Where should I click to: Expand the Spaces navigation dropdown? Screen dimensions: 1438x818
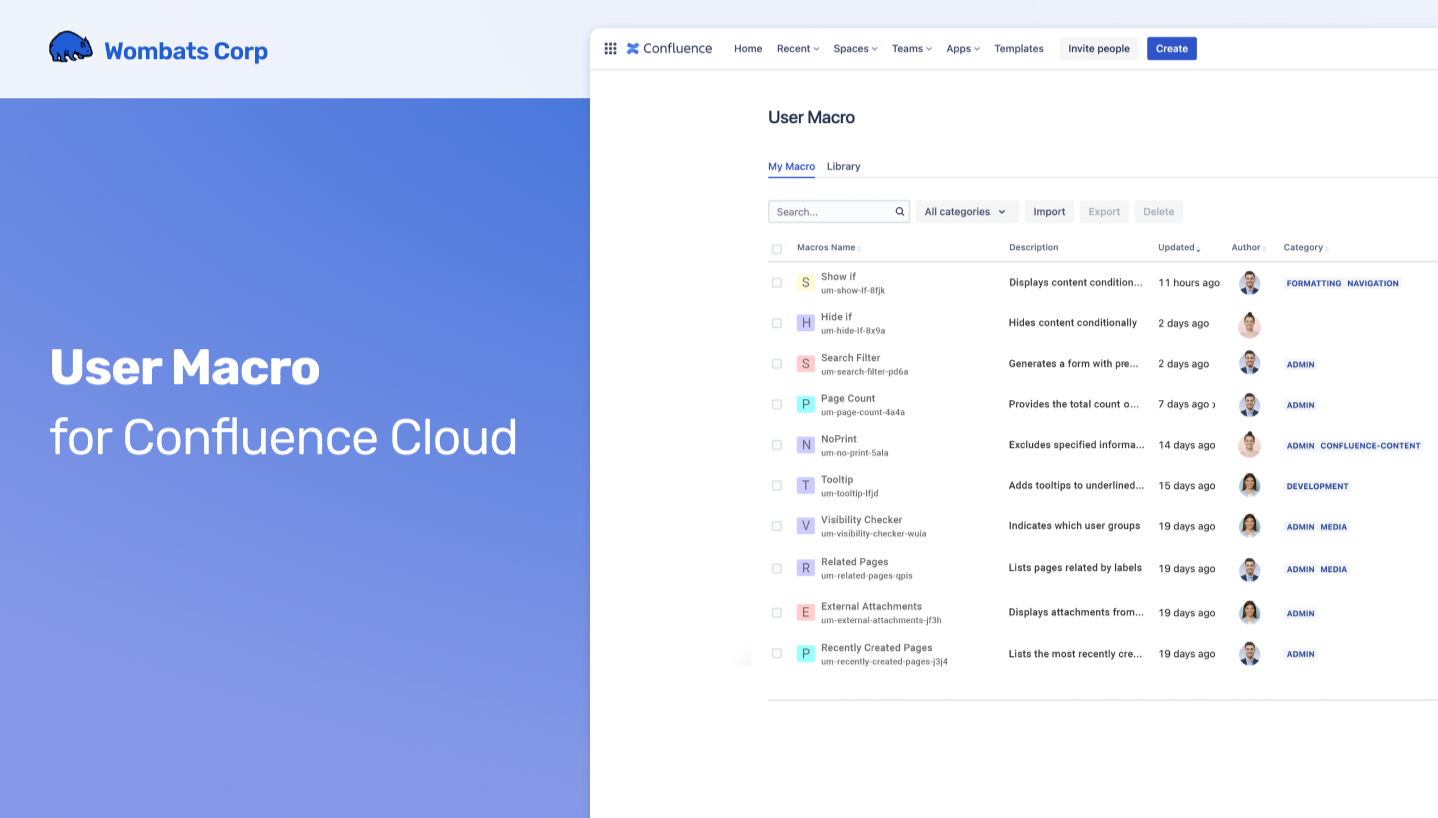(x=855, y=48)
